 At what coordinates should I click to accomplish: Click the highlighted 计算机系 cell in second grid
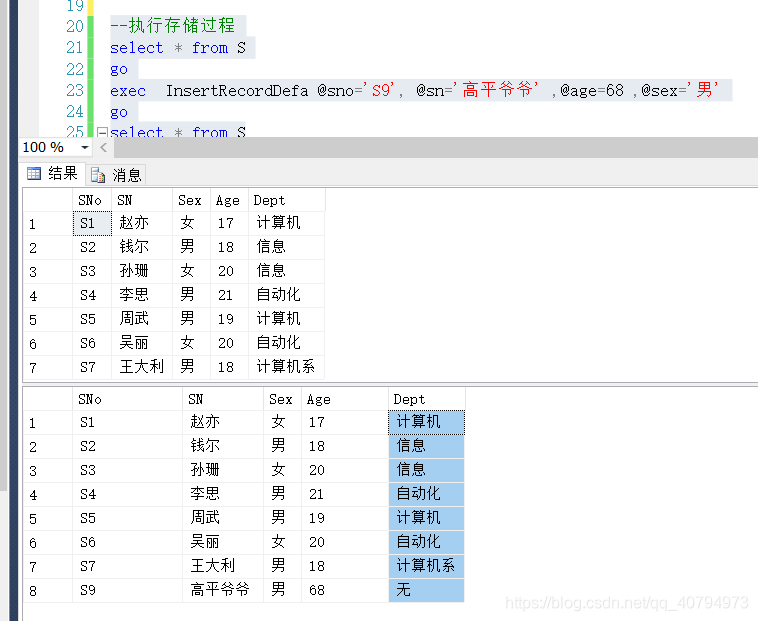[426, 566]
